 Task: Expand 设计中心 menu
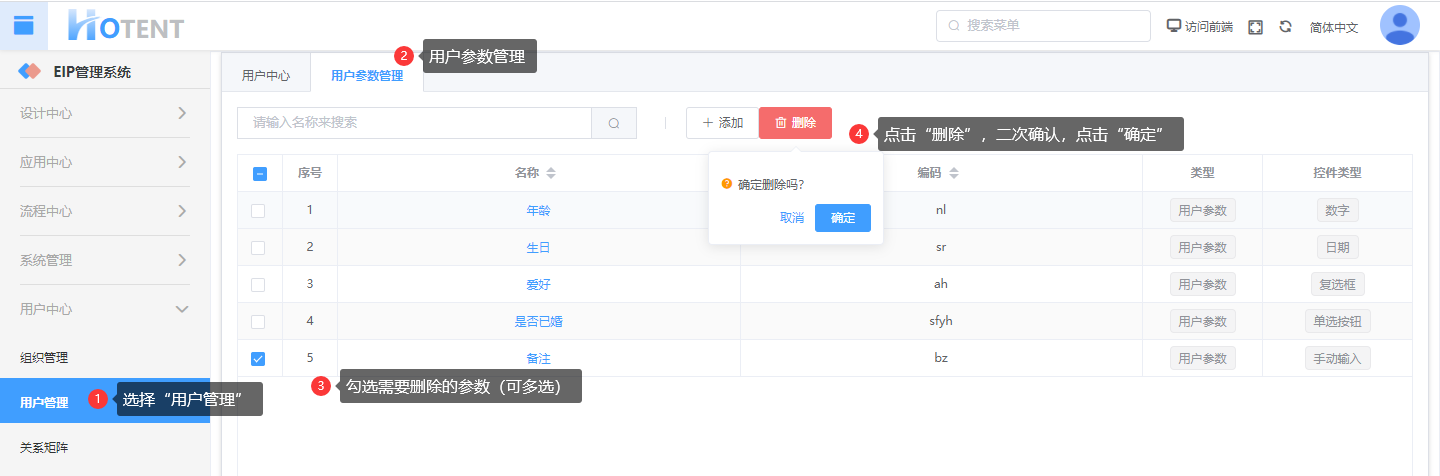(x=104, y=113)
